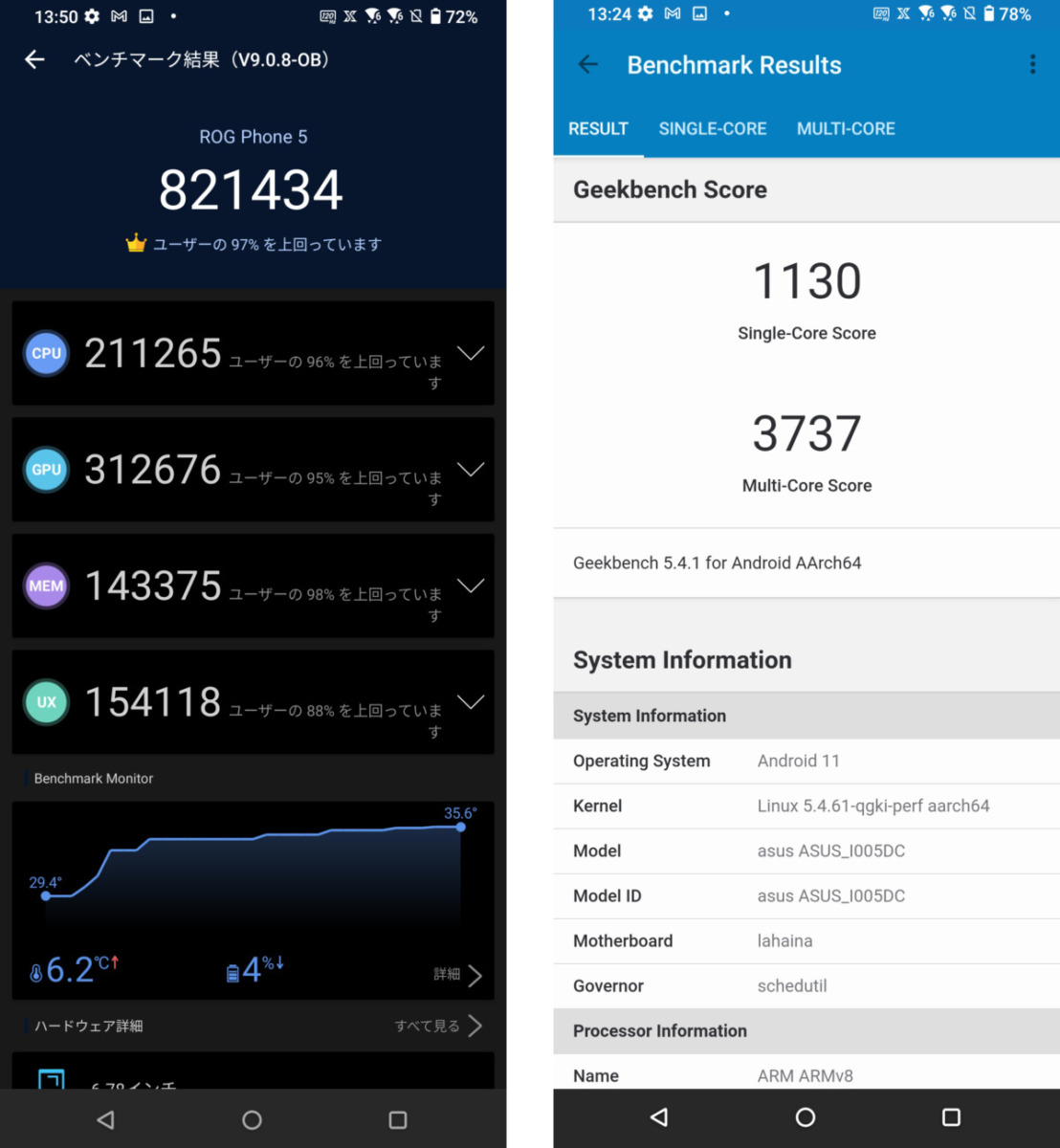
Task: Tap the Operating System Android 11 row
Action: (x=806, y=761)
